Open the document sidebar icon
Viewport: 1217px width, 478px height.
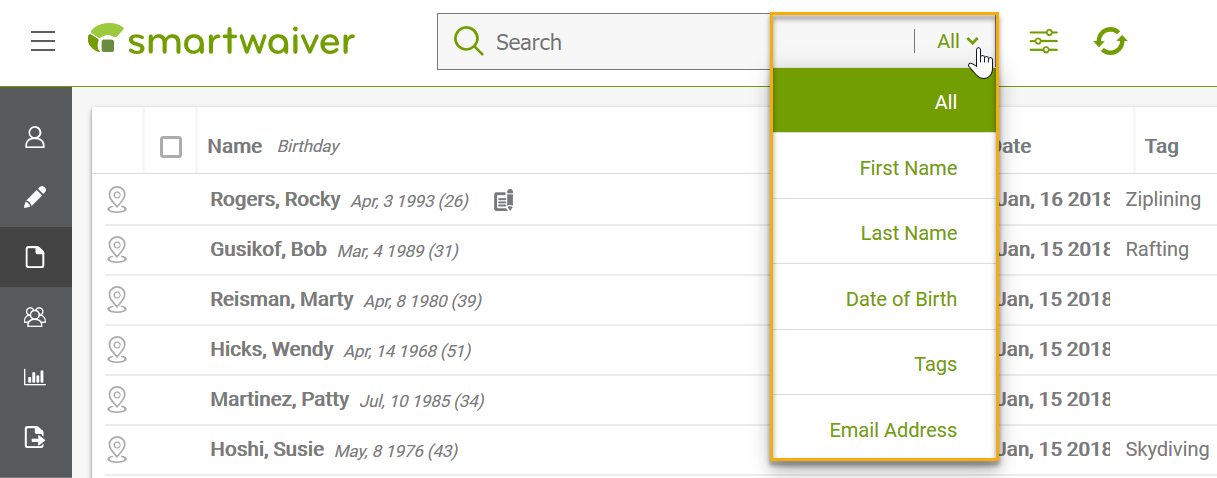(x=35, y=257)
